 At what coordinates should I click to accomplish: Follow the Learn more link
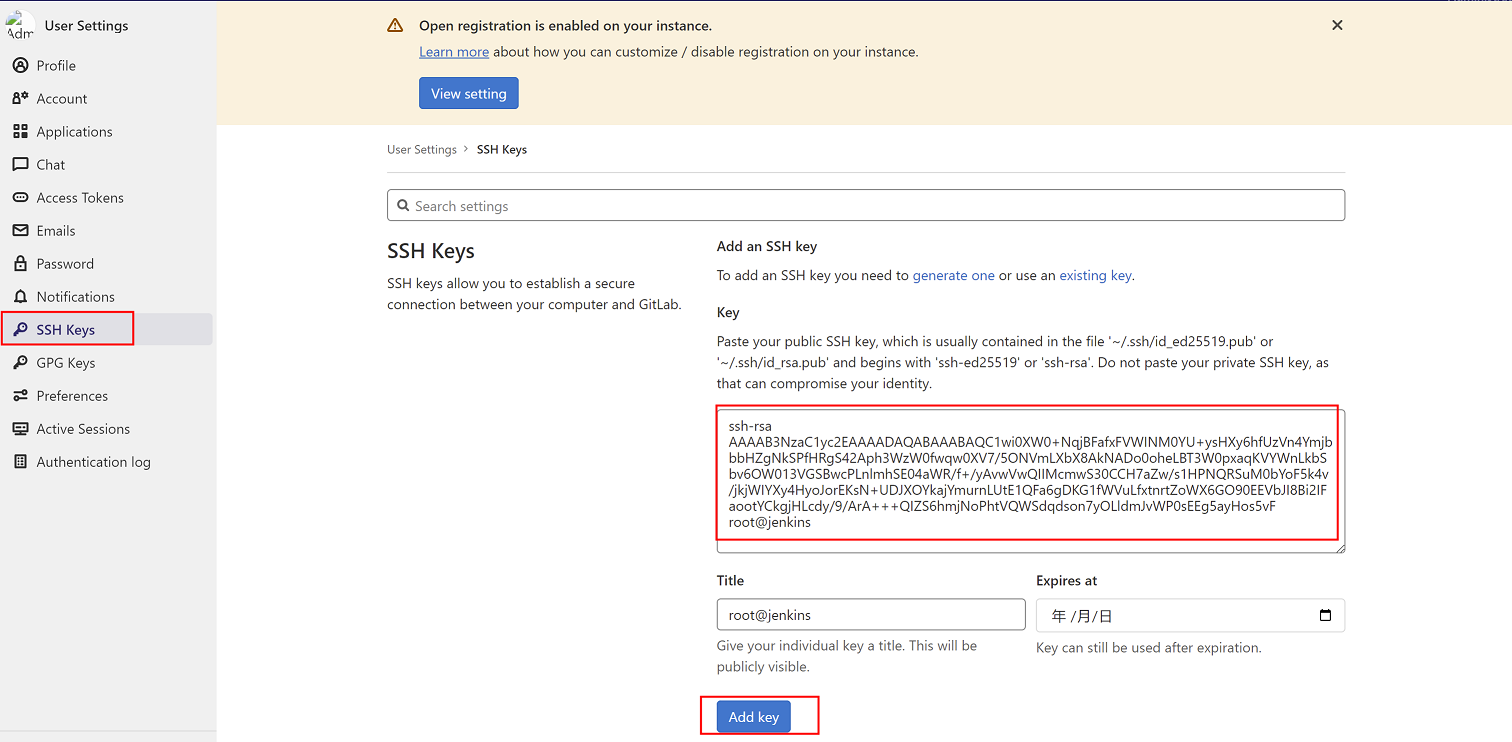click(x=454, y=52)
